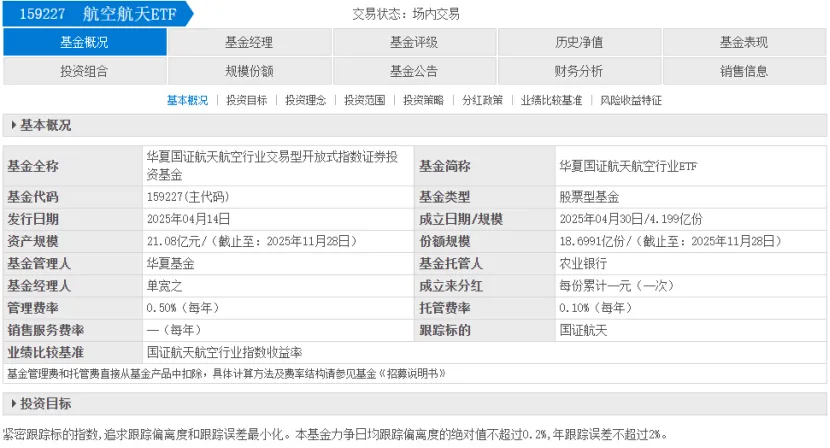Click asset size 21.08亿元 value
The image size is (830, 448).
252,241
